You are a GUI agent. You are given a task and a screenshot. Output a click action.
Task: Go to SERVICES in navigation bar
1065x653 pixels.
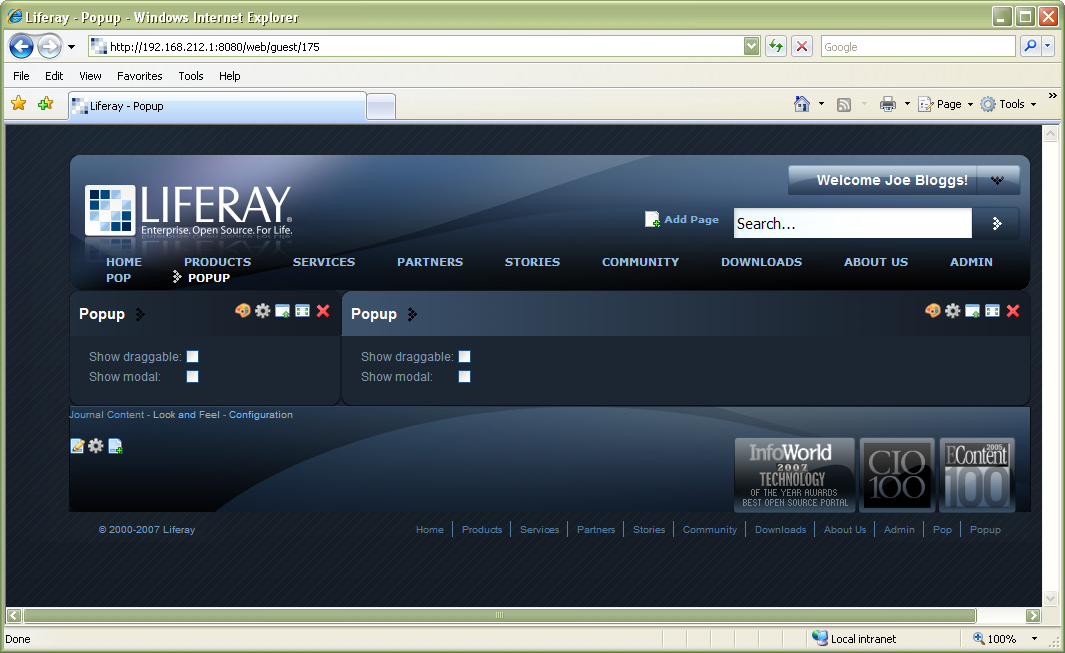click(324, 262)
